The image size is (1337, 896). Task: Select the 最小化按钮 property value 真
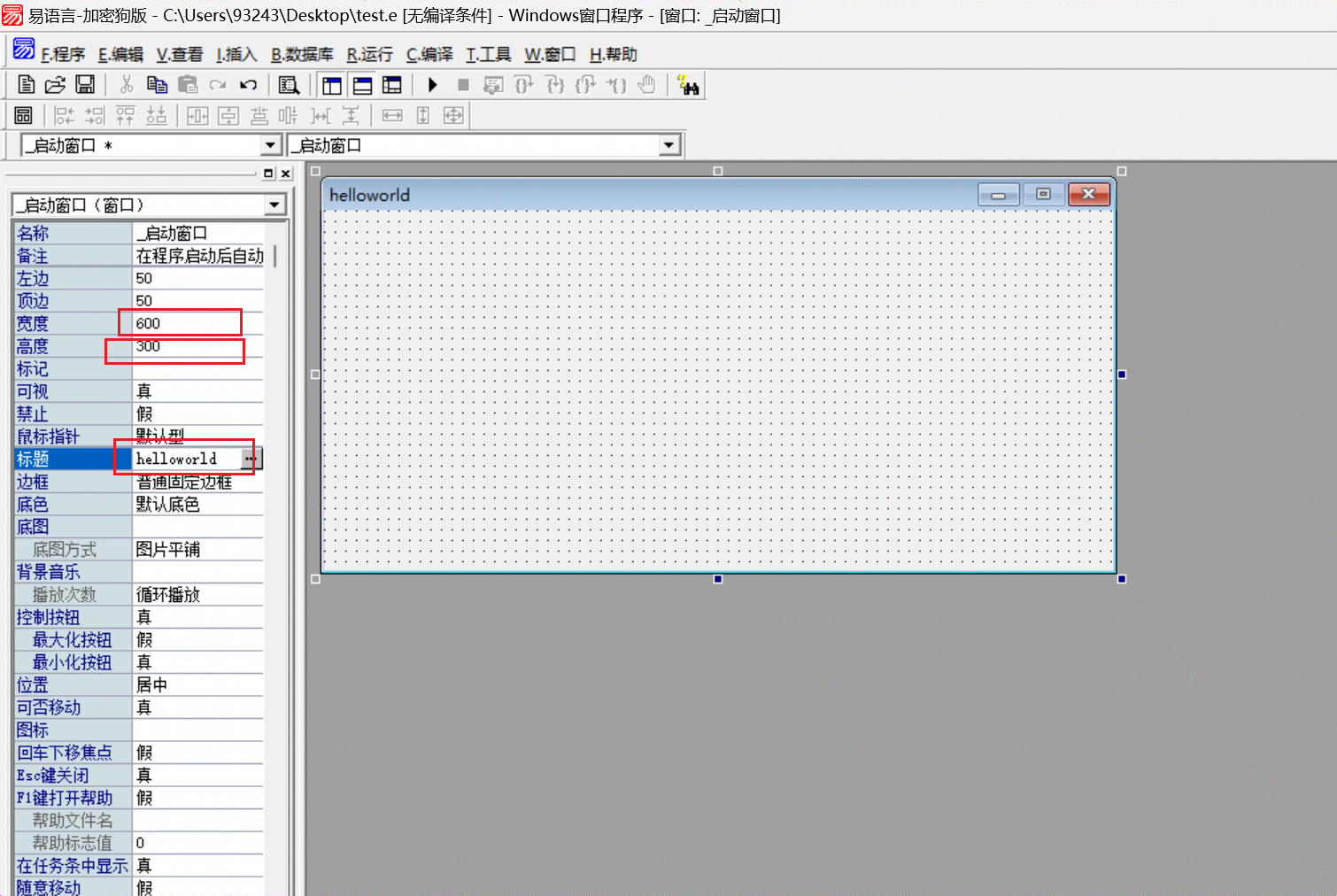197,662
